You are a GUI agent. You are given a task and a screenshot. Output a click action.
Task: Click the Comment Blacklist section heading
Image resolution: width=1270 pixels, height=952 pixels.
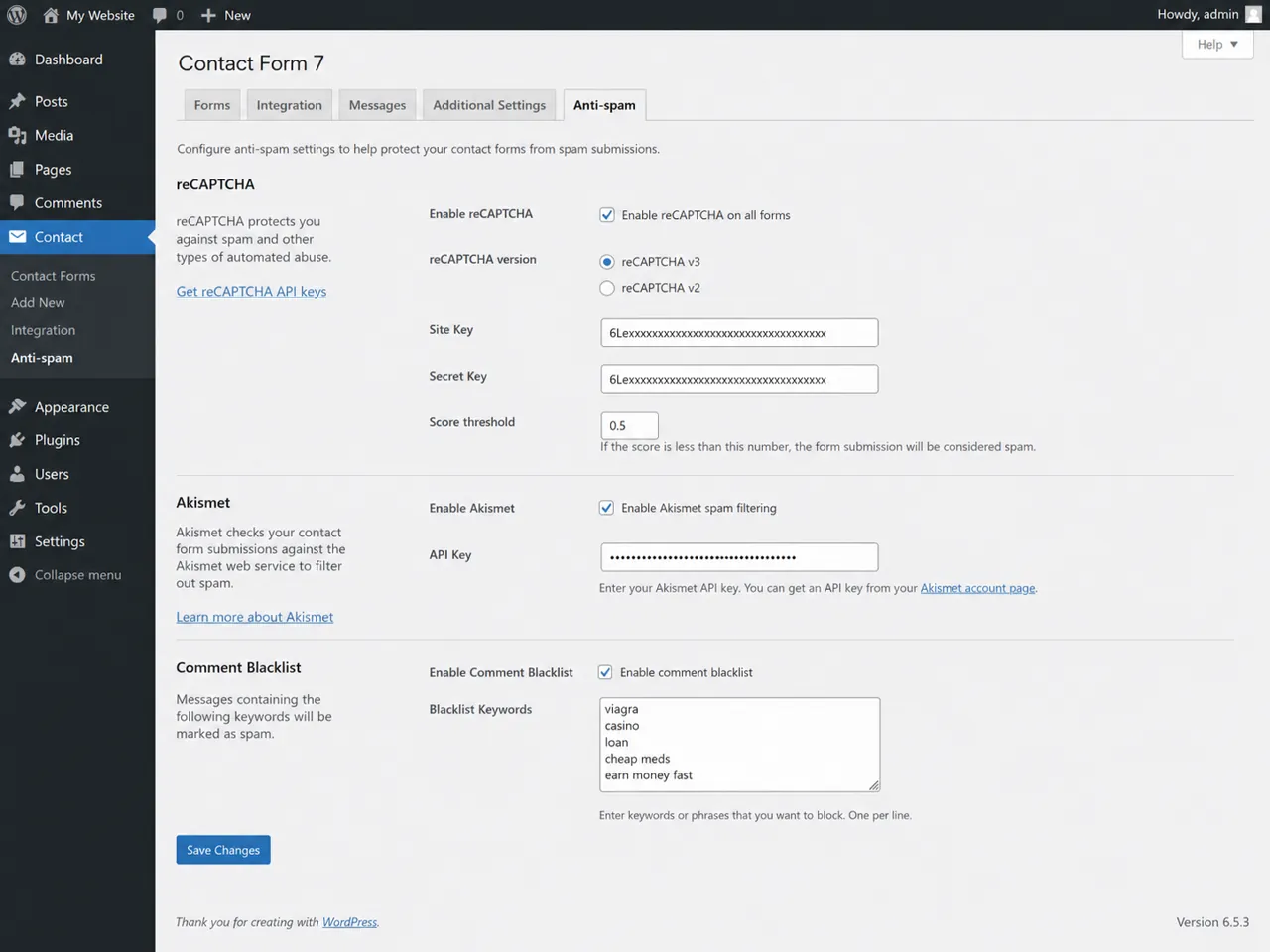point(238,668)
